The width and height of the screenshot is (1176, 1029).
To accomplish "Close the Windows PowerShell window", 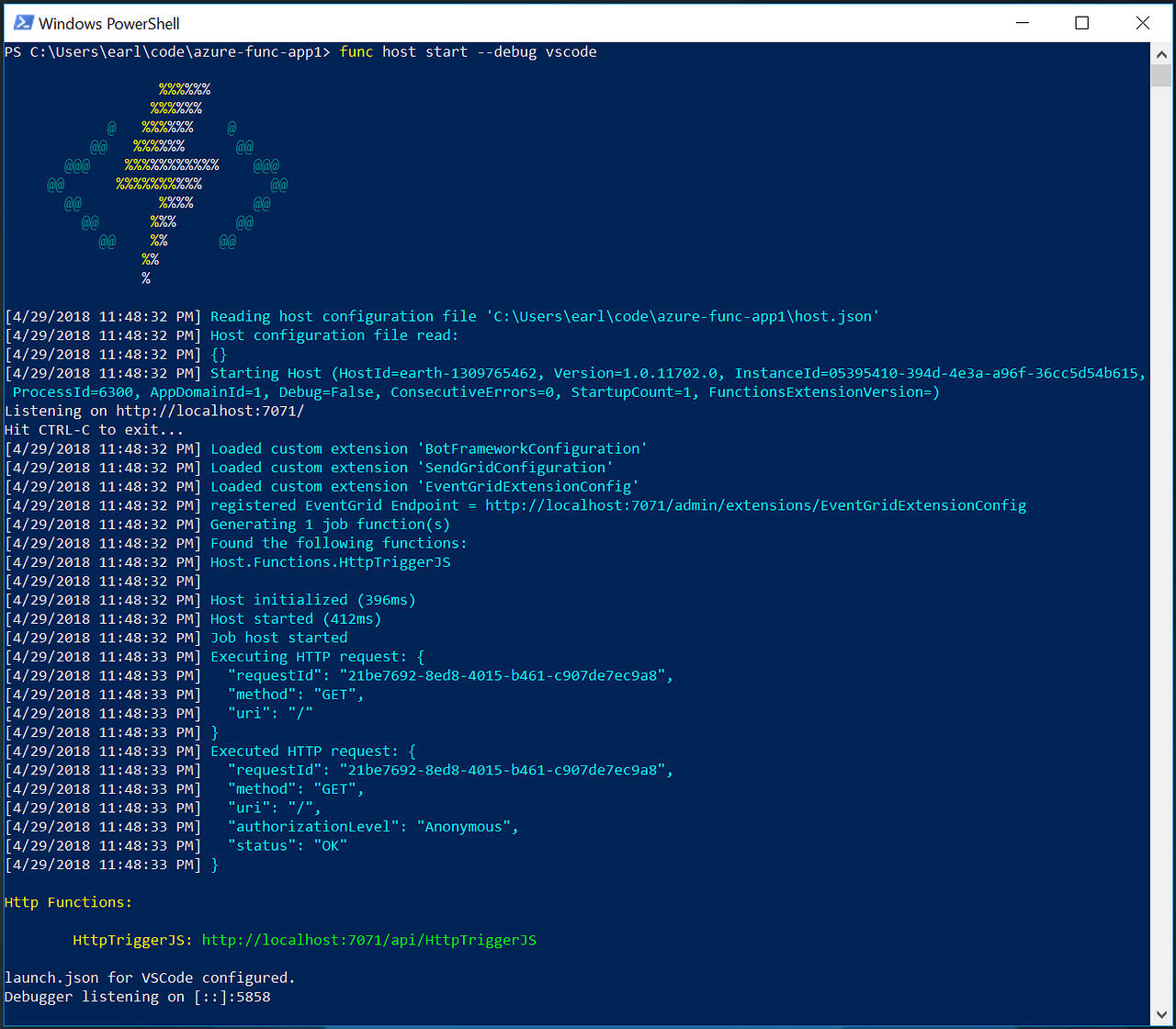I will pyautogui.click(x=1143, y=23).
